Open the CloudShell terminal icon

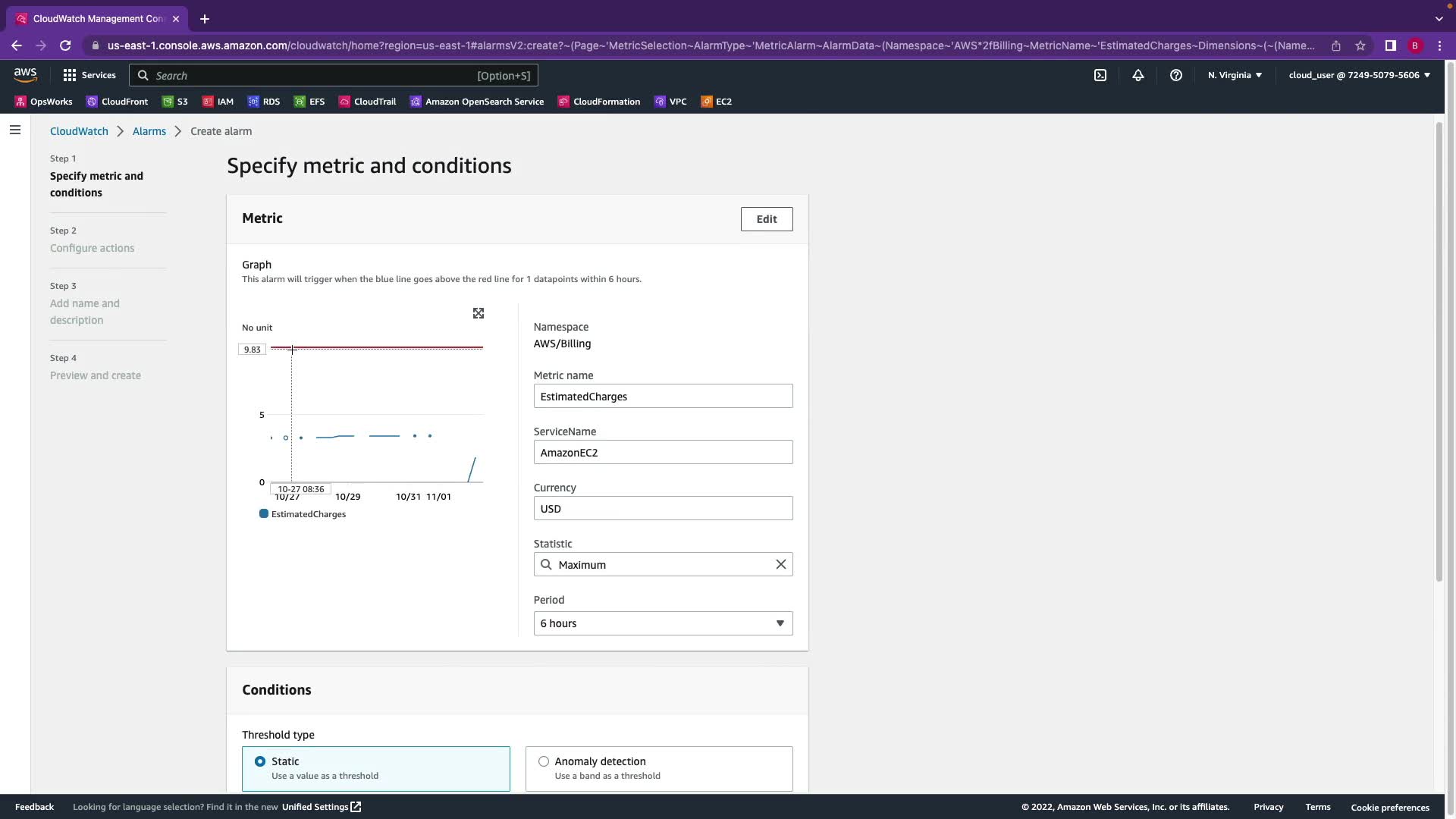click(x=1100, y=75)
